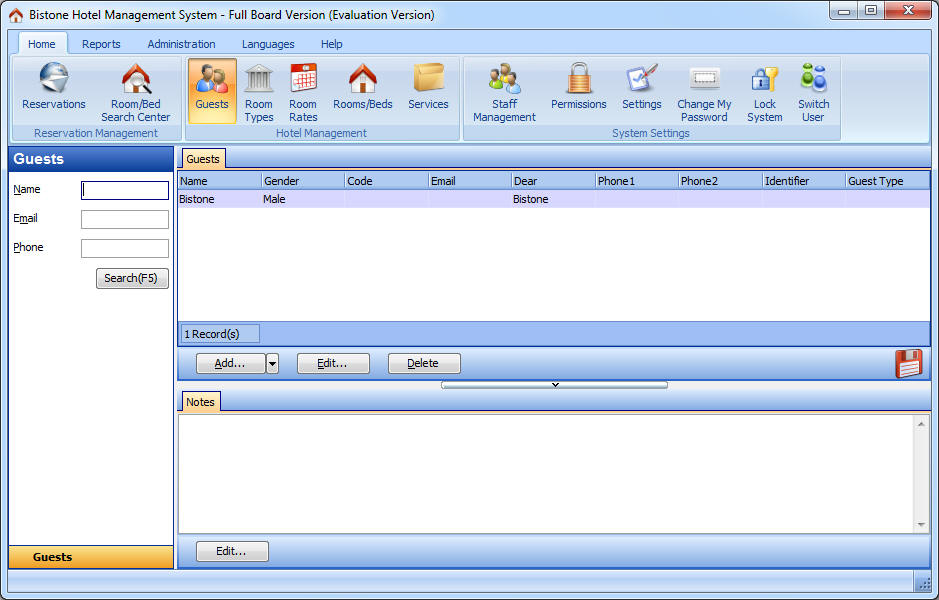Image resolution: width=939 pixels, height=600 pixels.
Task: Click the red floppy disk save icon
Action: [908, 364]
